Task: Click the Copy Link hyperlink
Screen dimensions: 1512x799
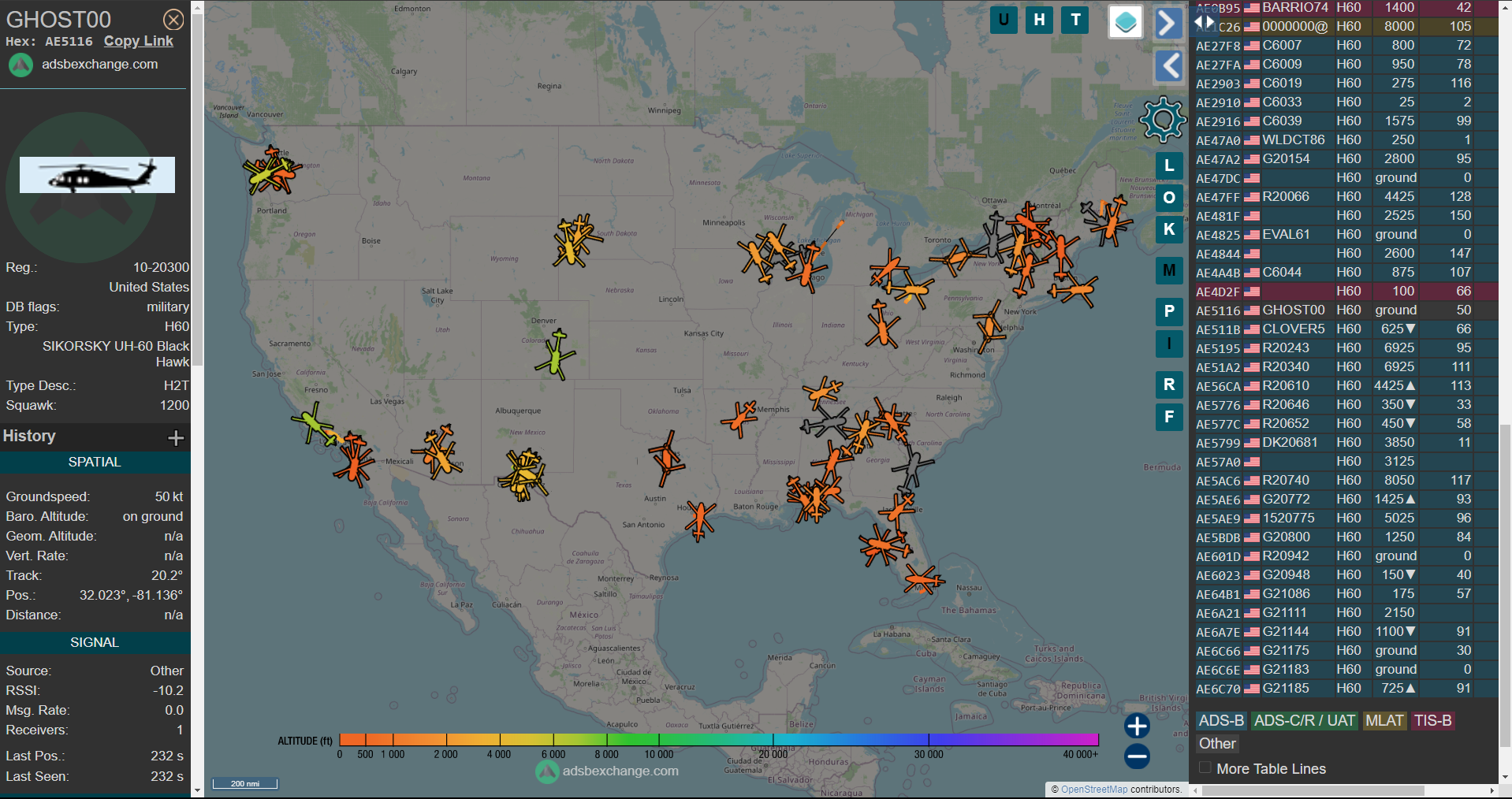Action: coord(138,41)
